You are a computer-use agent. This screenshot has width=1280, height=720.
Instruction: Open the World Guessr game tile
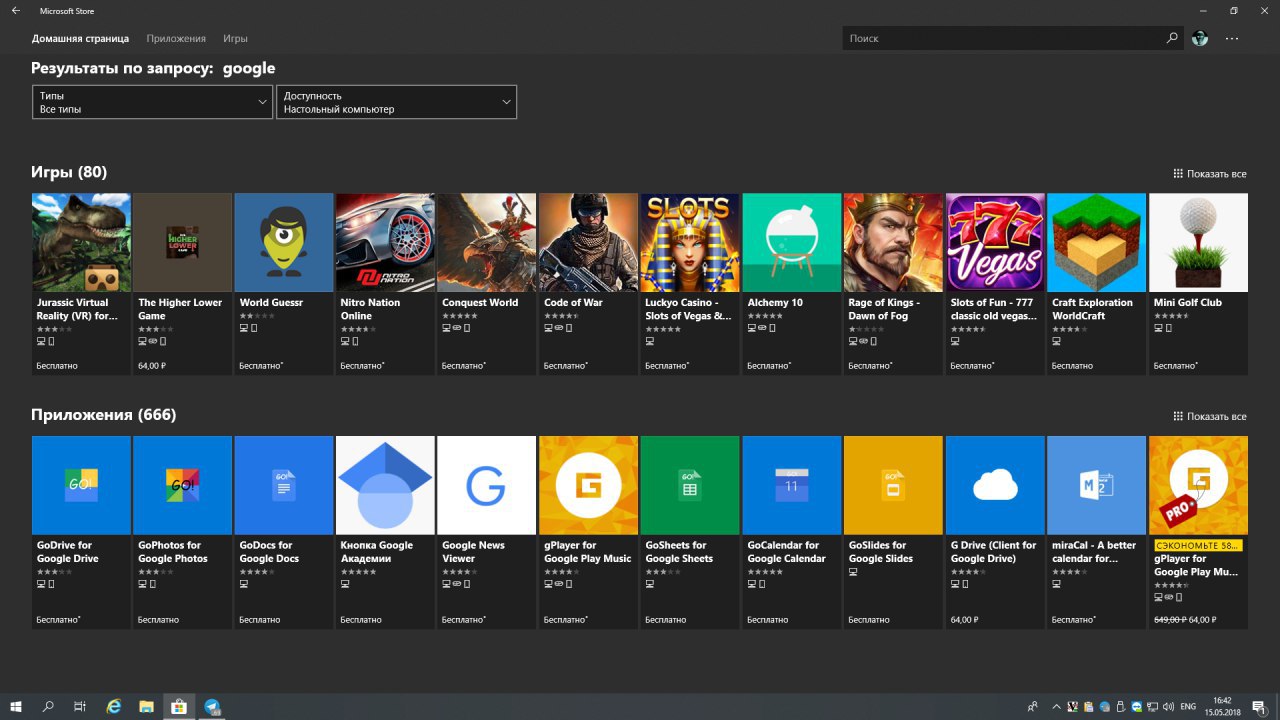pos(284,284)
